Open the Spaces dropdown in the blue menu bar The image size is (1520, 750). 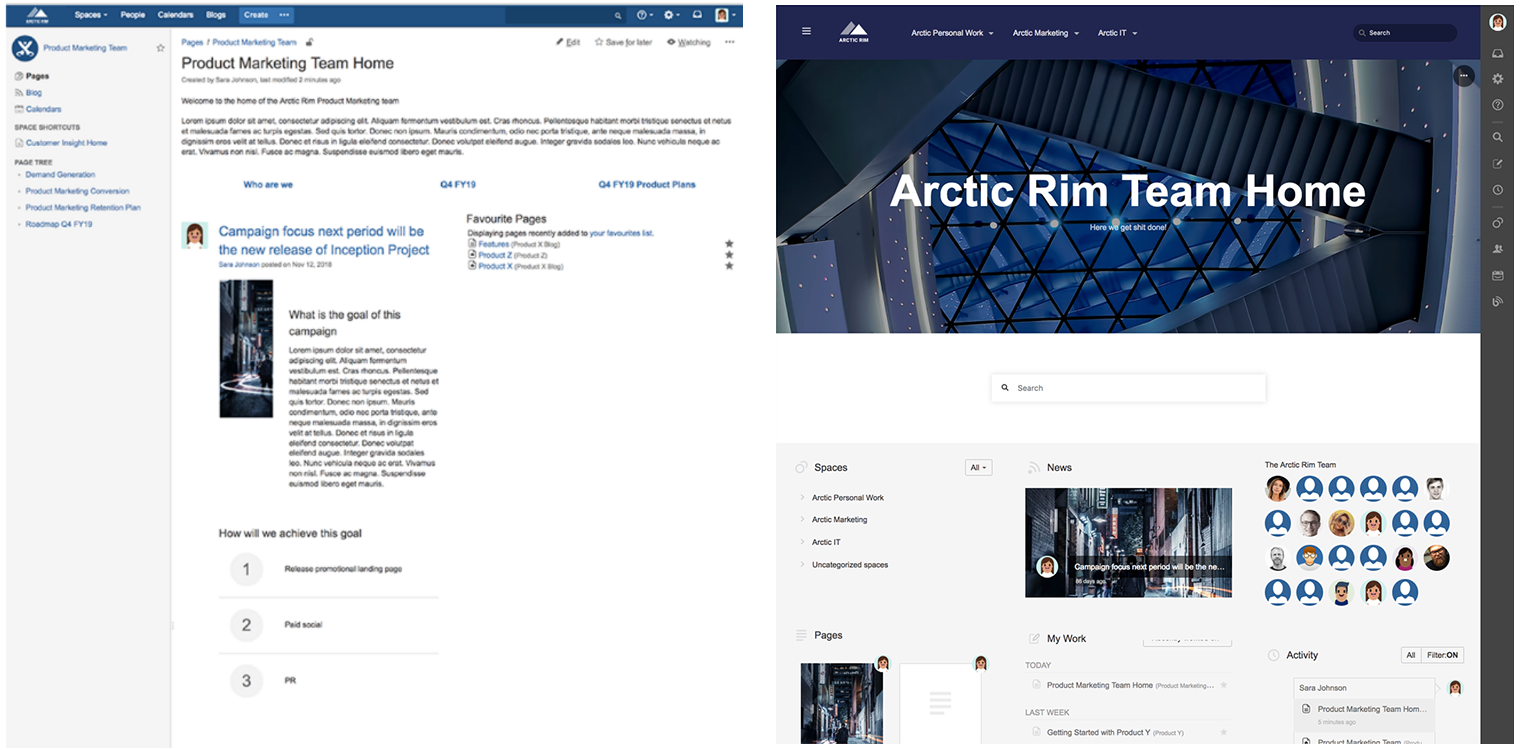click(x=90, y=15)
